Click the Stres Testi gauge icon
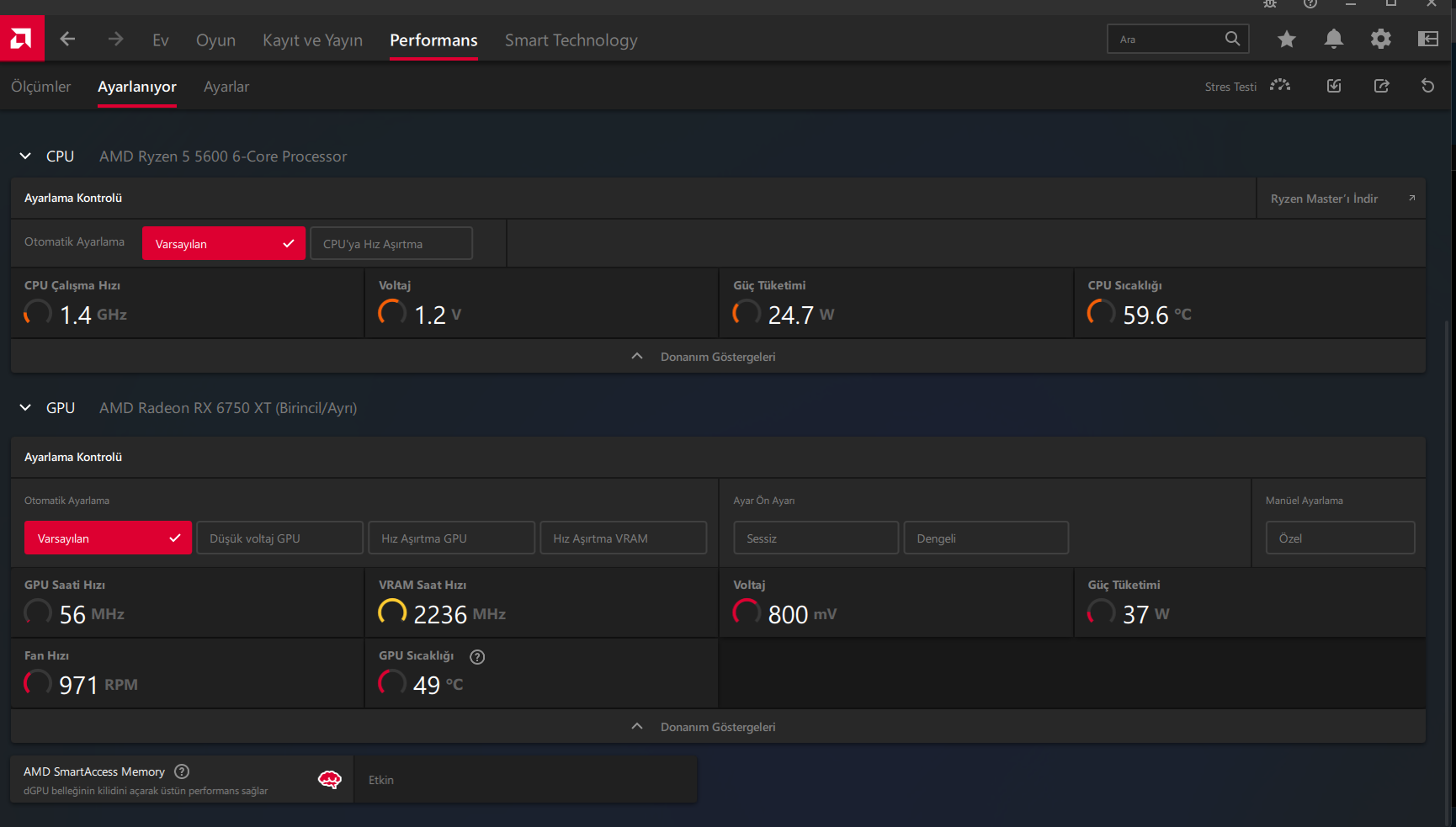Viewport: 1456px width, 827px height. [1280, 86]
